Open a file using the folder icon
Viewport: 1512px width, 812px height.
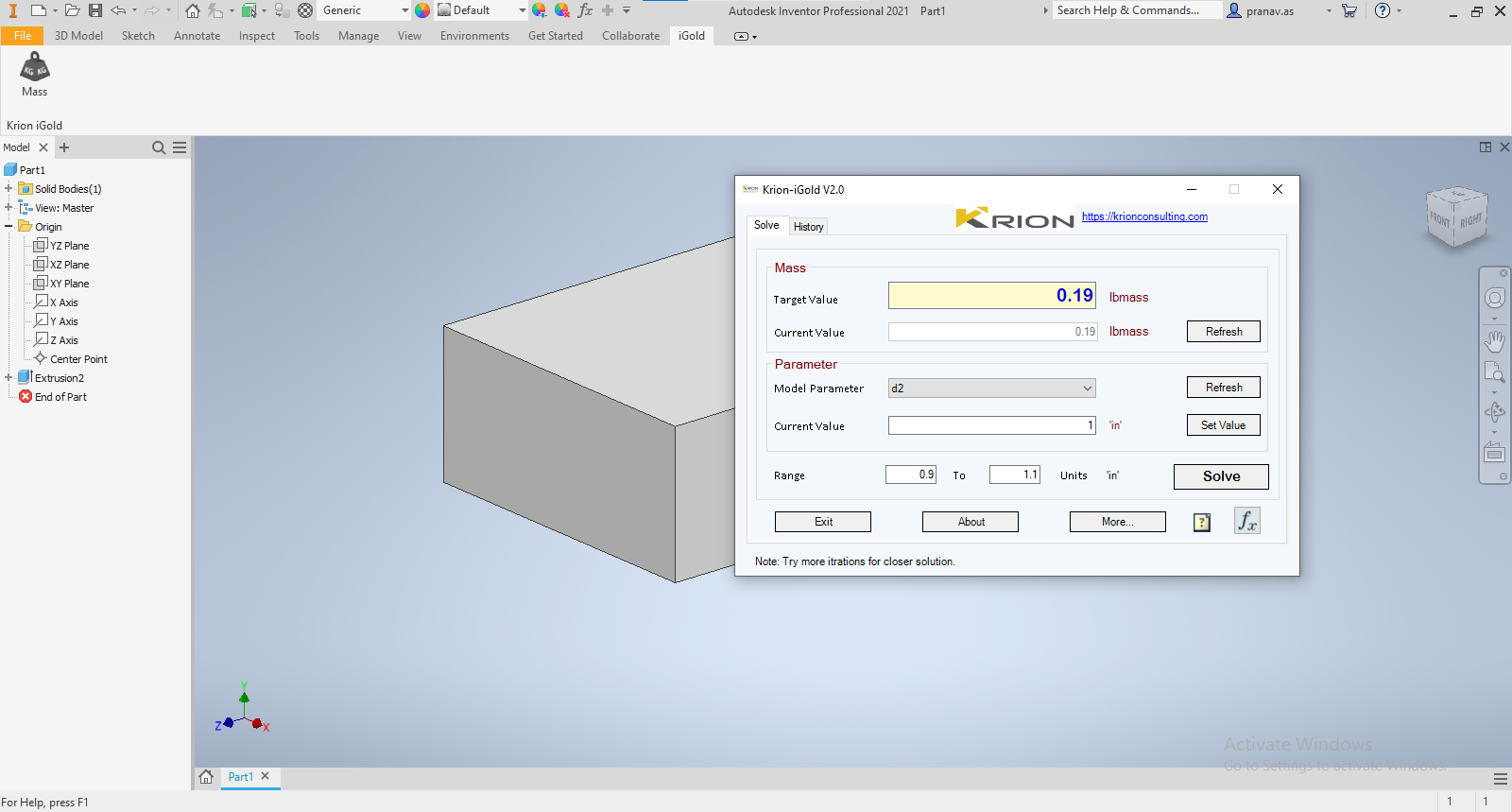click(x=72, y=10)
